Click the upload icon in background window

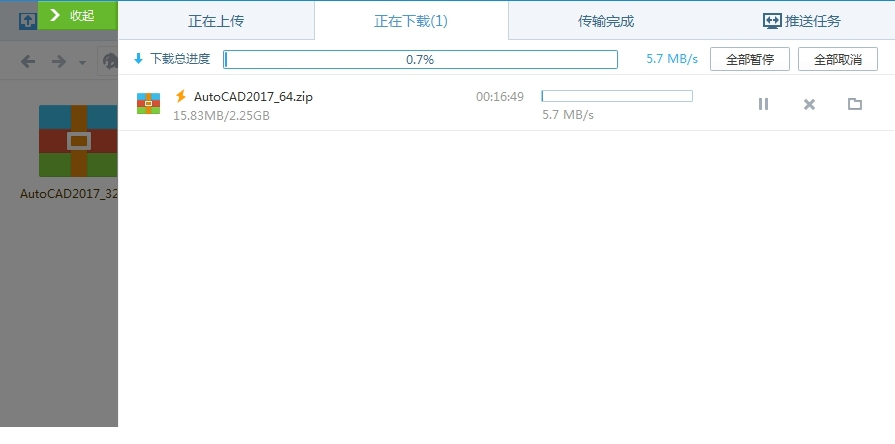pos(27,21)
